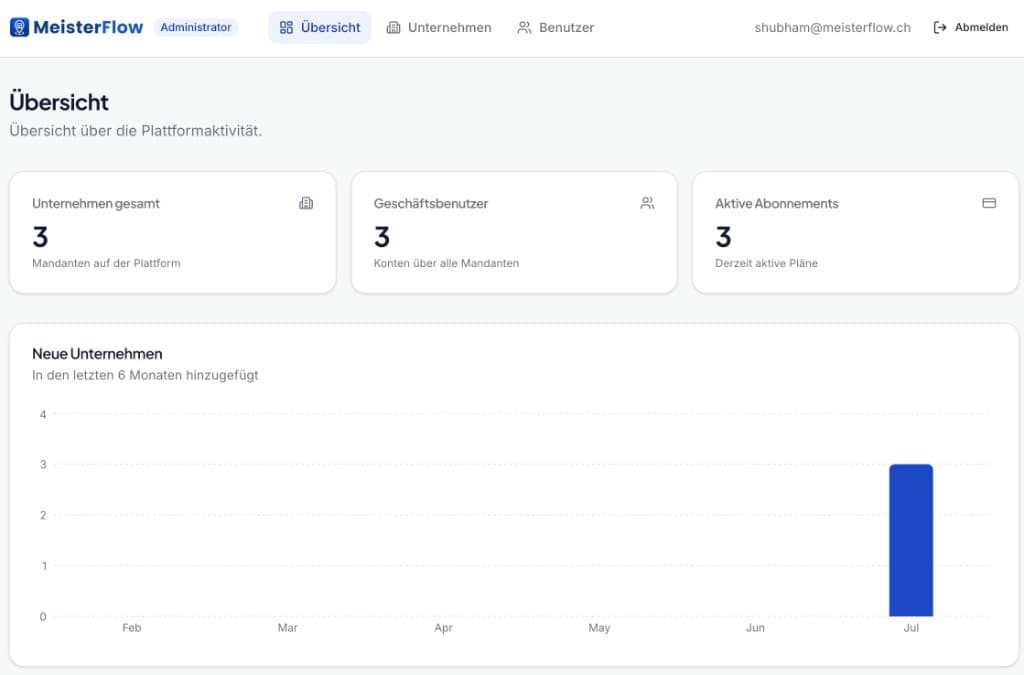Click the MeisterFlow brand name

point(88,27)
